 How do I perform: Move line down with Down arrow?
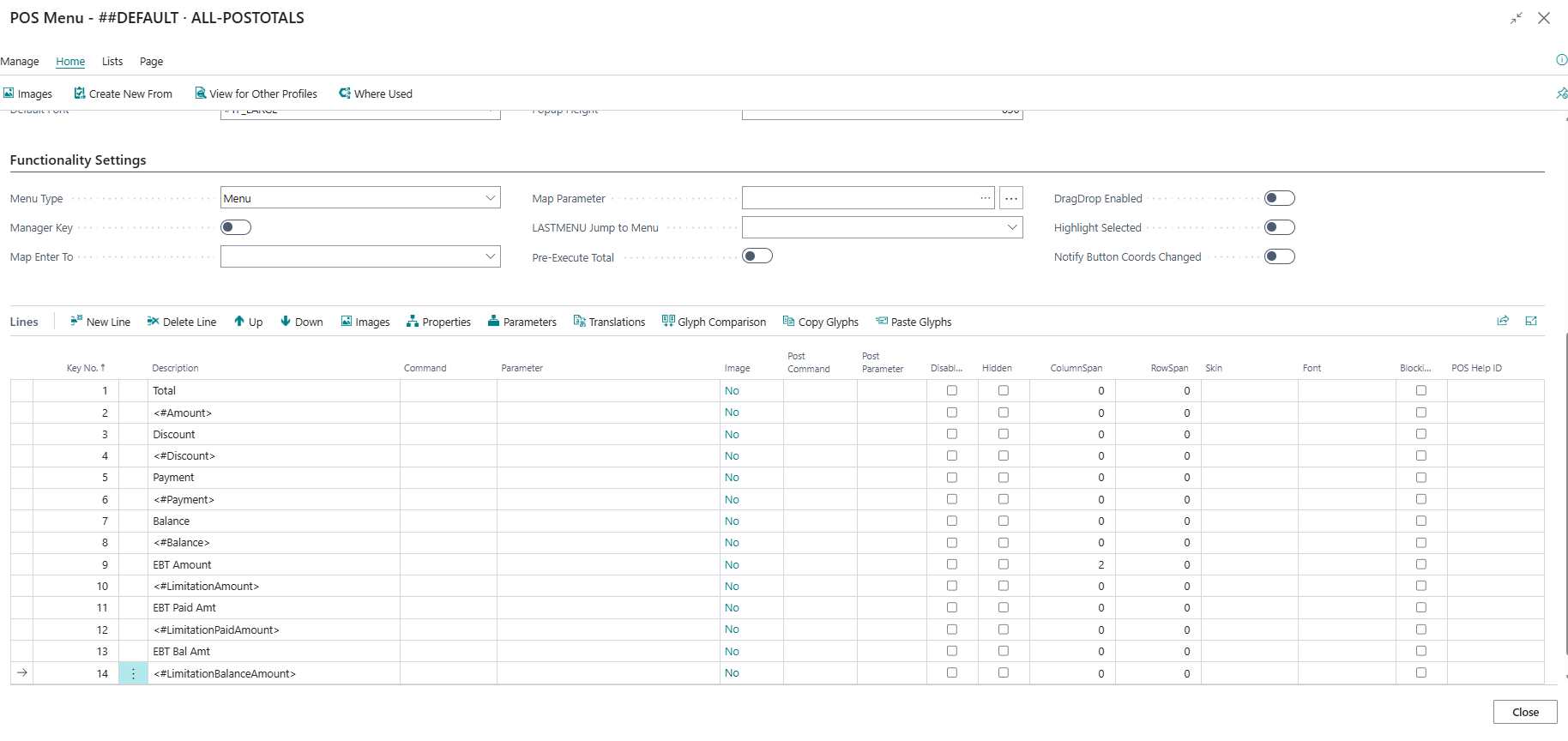click(x=286, y=322)
